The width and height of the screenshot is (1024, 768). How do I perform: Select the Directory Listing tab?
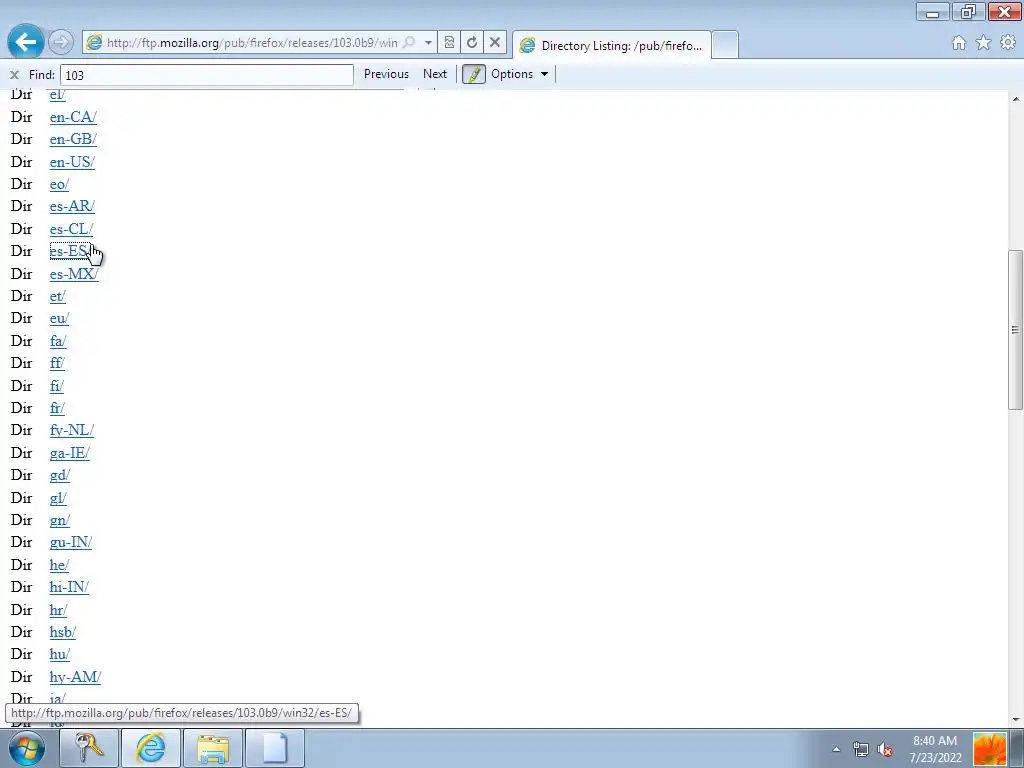(x=611, y=46)
